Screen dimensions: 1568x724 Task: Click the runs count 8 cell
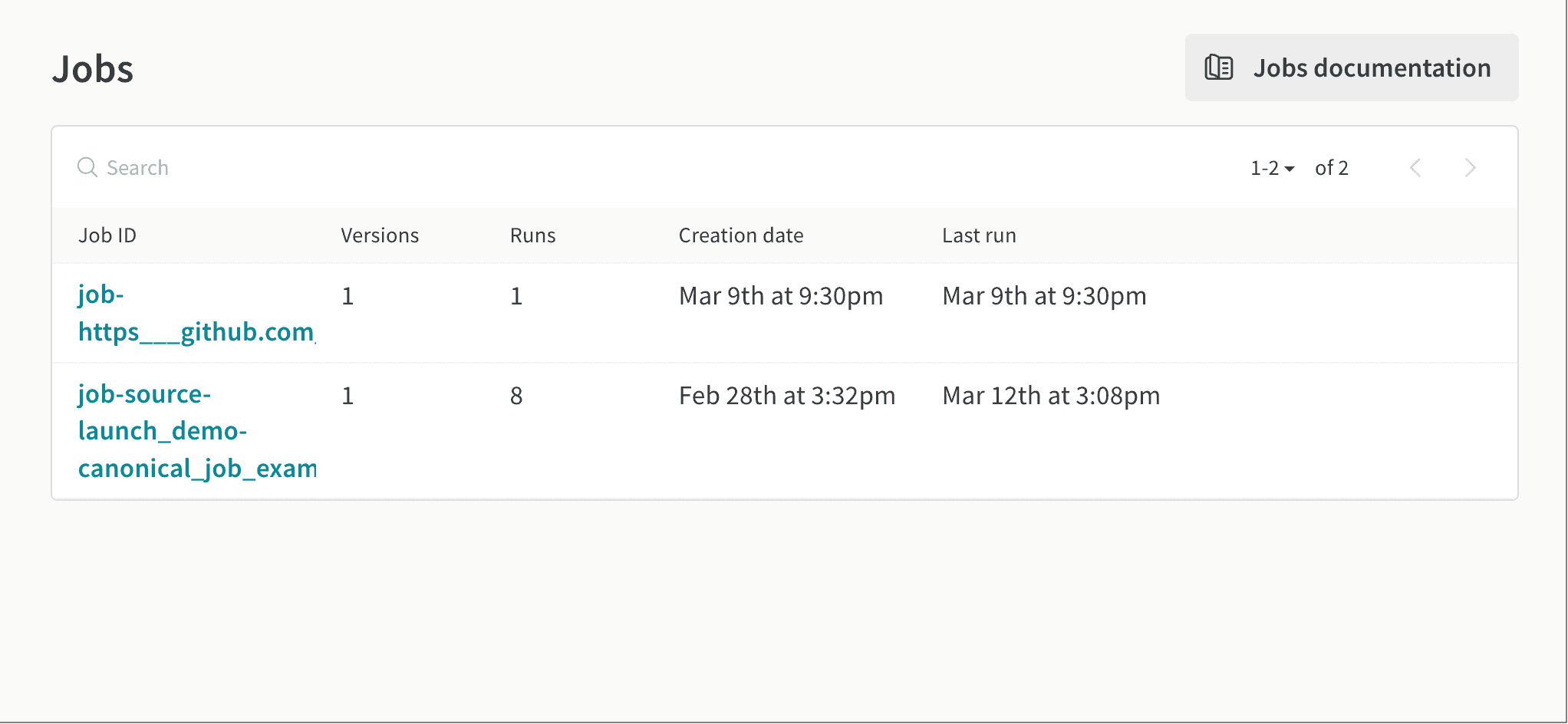[x=516, y=396]
